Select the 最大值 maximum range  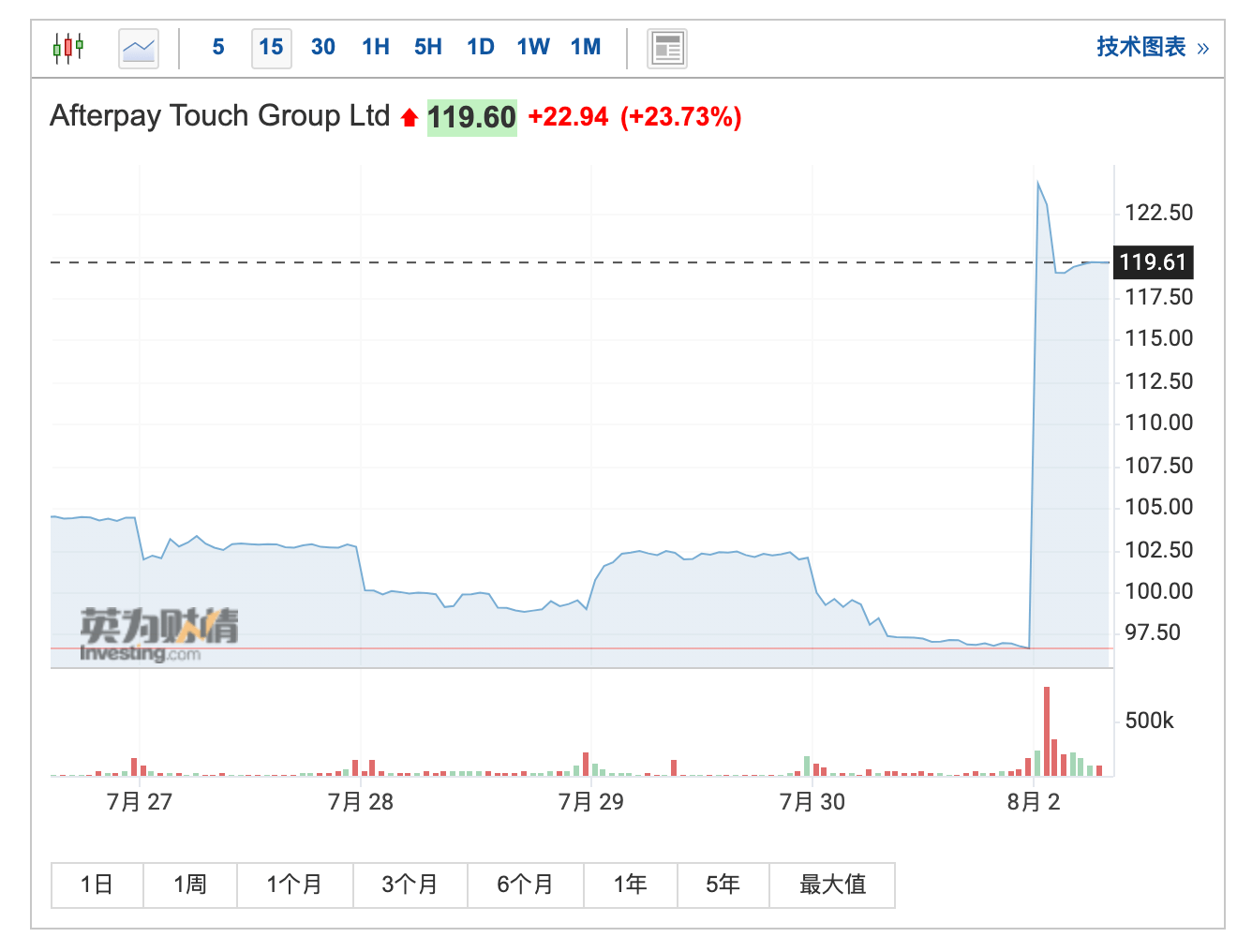(x=832, y=884)
